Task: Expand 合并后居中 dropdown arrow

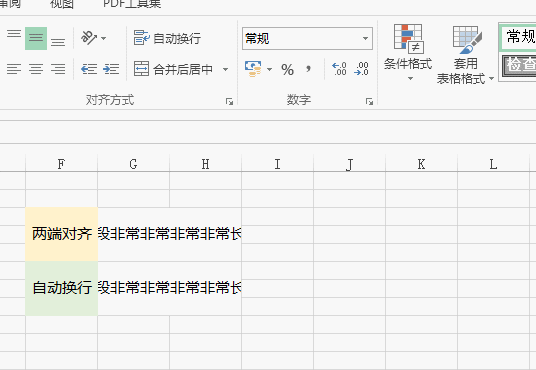Action: click(x=225, y=69)
